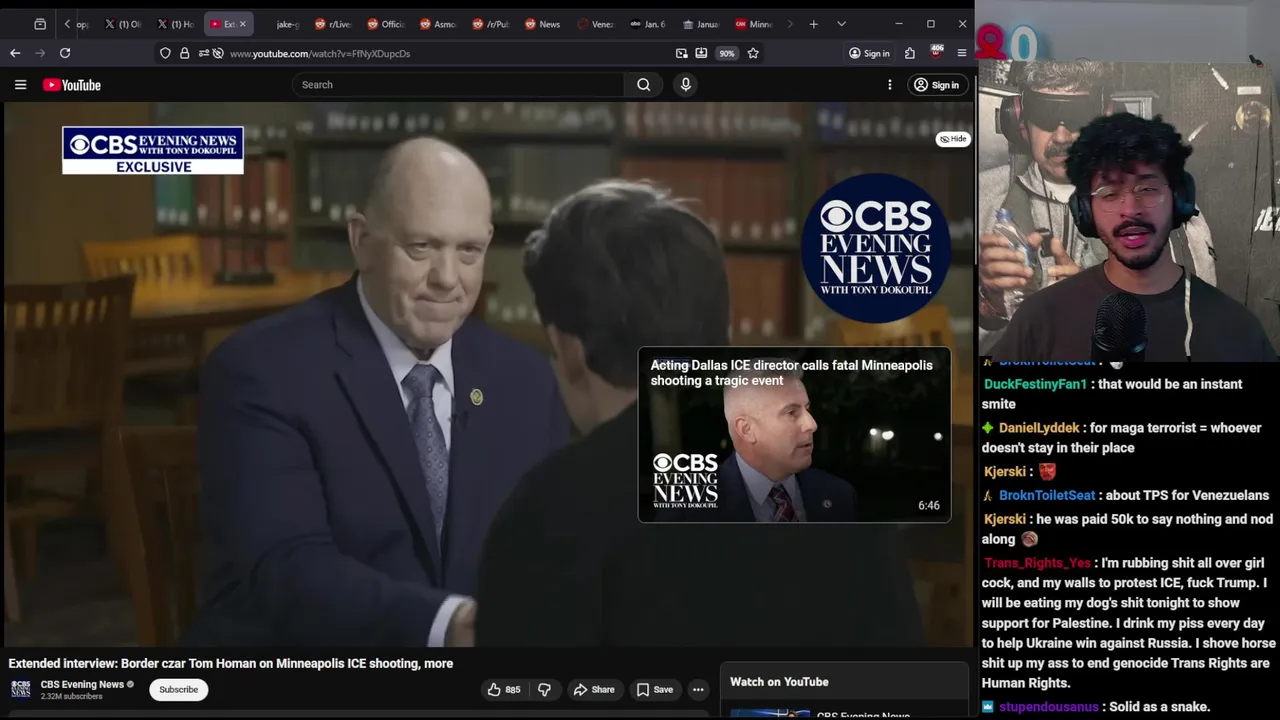1280x720 pixels.
Task: Open CBS Evening News channel name link
Action: coord(82,684)
